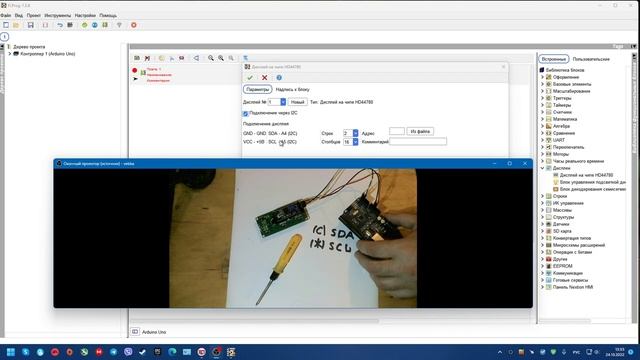Click the Адрес input field

click(x=397, y=131)
